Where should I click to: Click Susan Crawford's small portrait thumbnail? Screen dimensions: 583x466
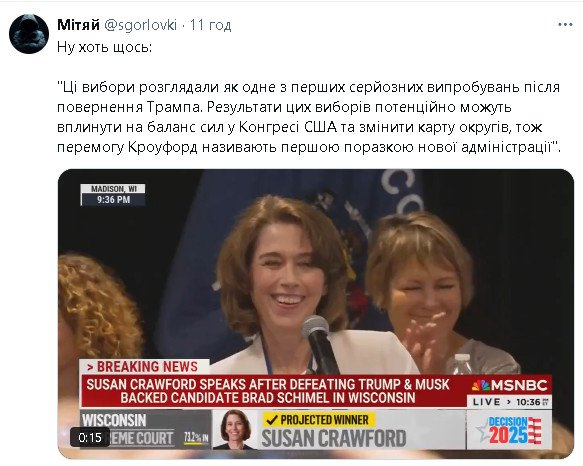pos(235,430)
